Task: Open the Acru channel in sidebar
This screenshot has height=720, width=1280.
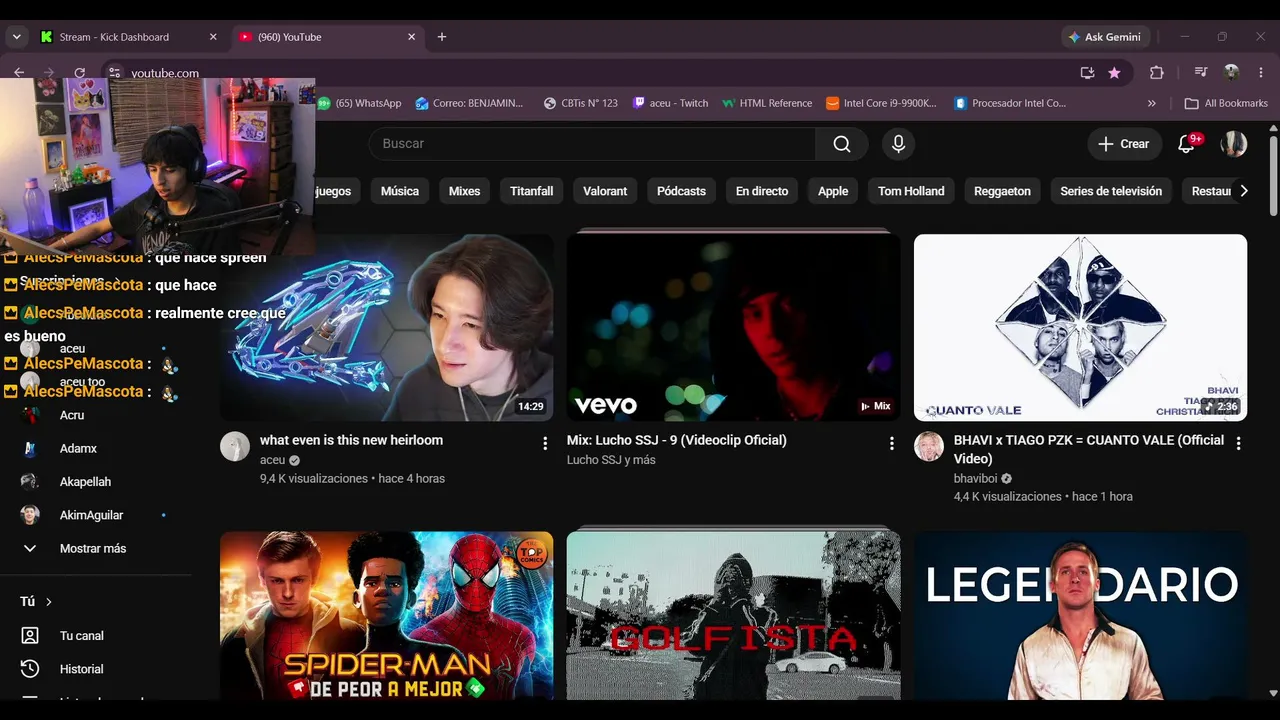Action: (72, 415)
